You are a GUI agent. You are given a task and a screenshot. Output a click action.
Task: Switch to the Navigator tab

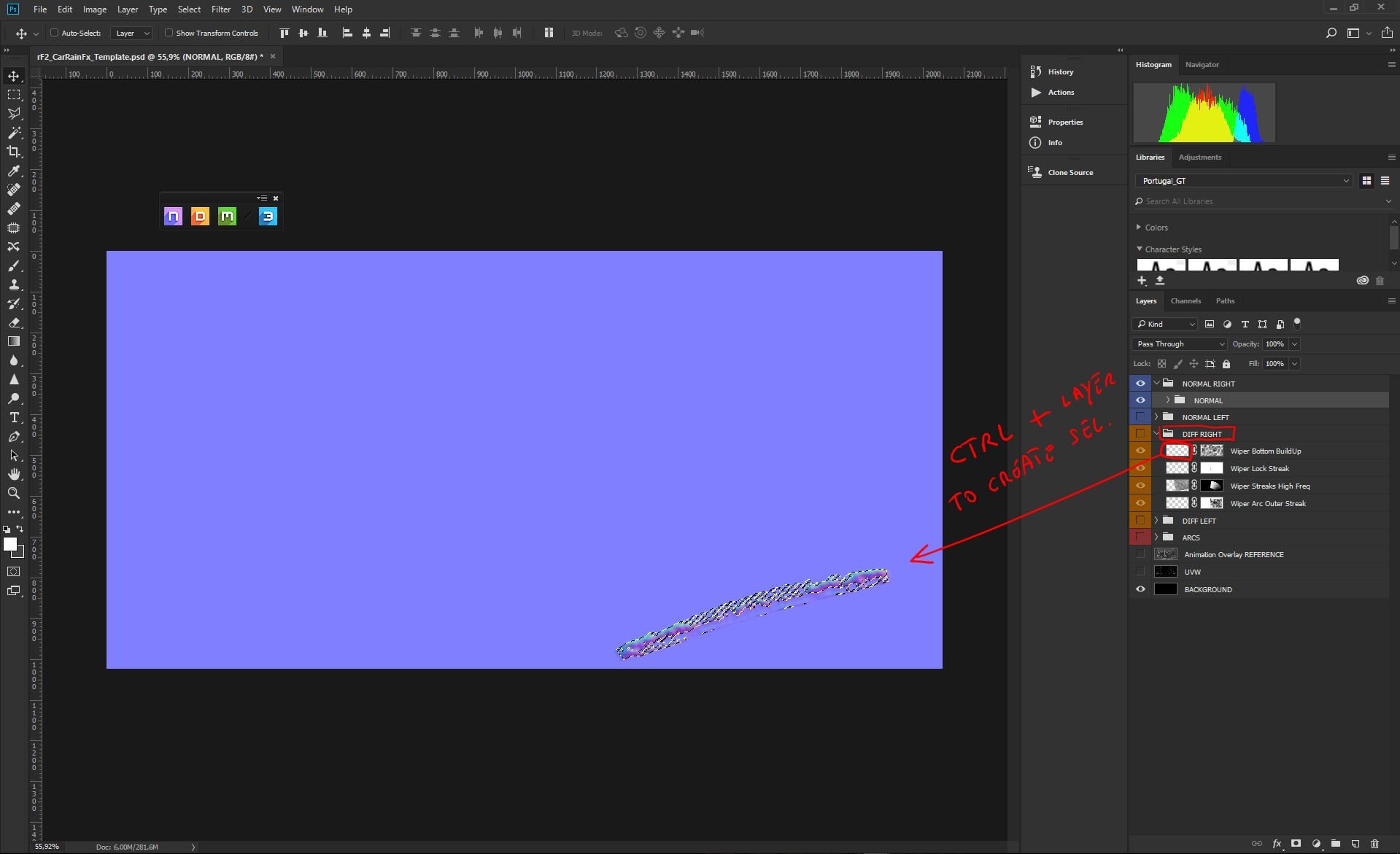click(1202, 64)
